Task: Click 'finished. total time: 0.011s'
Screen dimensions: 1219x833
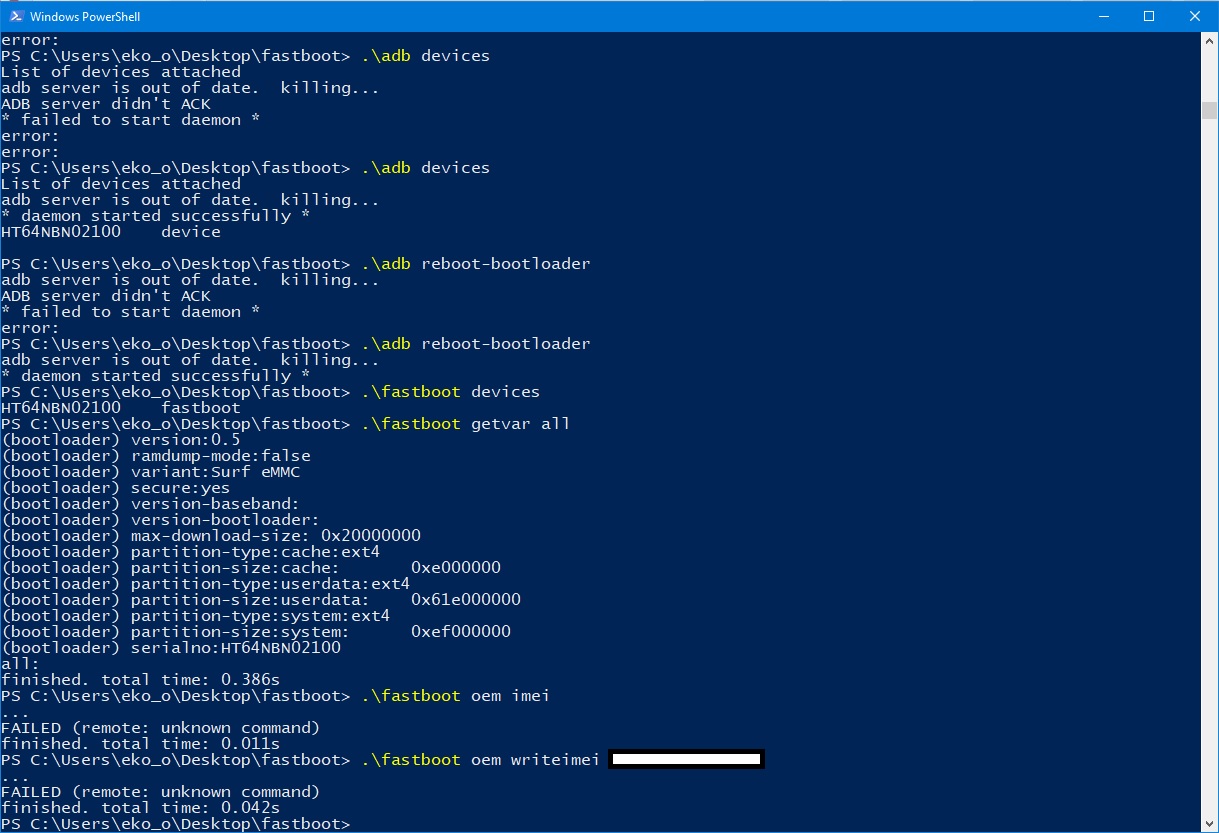Action: (x=141, y=744)
